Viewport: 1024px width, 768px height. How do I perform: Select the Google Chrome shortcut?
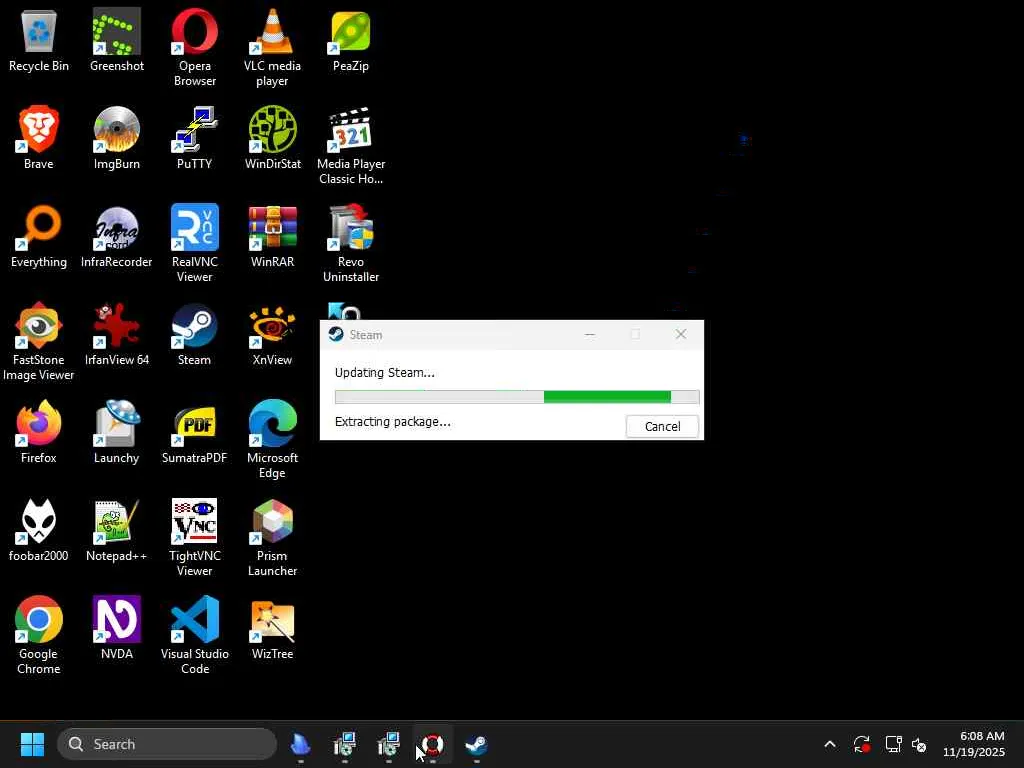(39, 635)
